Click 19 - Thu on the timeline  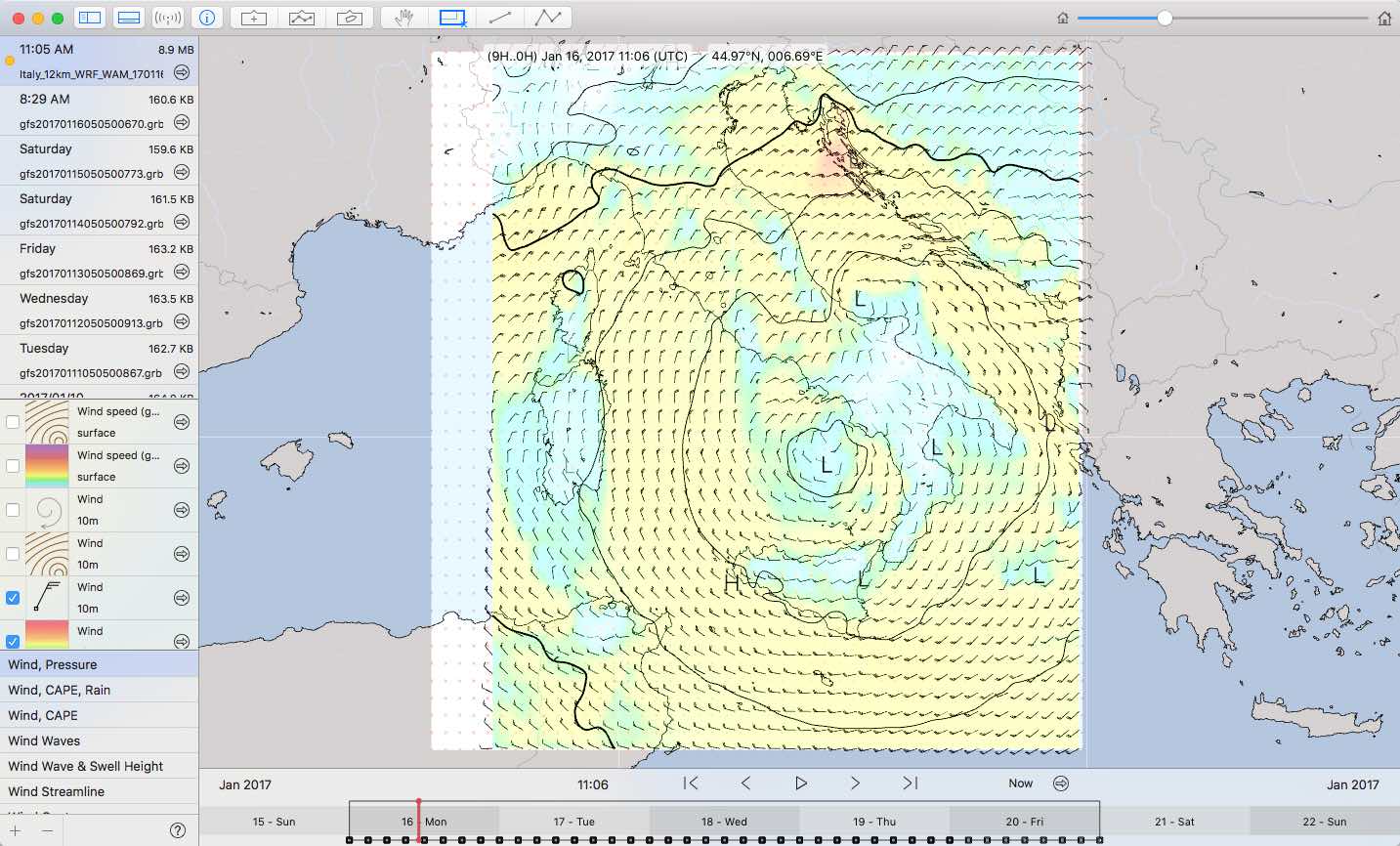[874, 822]
